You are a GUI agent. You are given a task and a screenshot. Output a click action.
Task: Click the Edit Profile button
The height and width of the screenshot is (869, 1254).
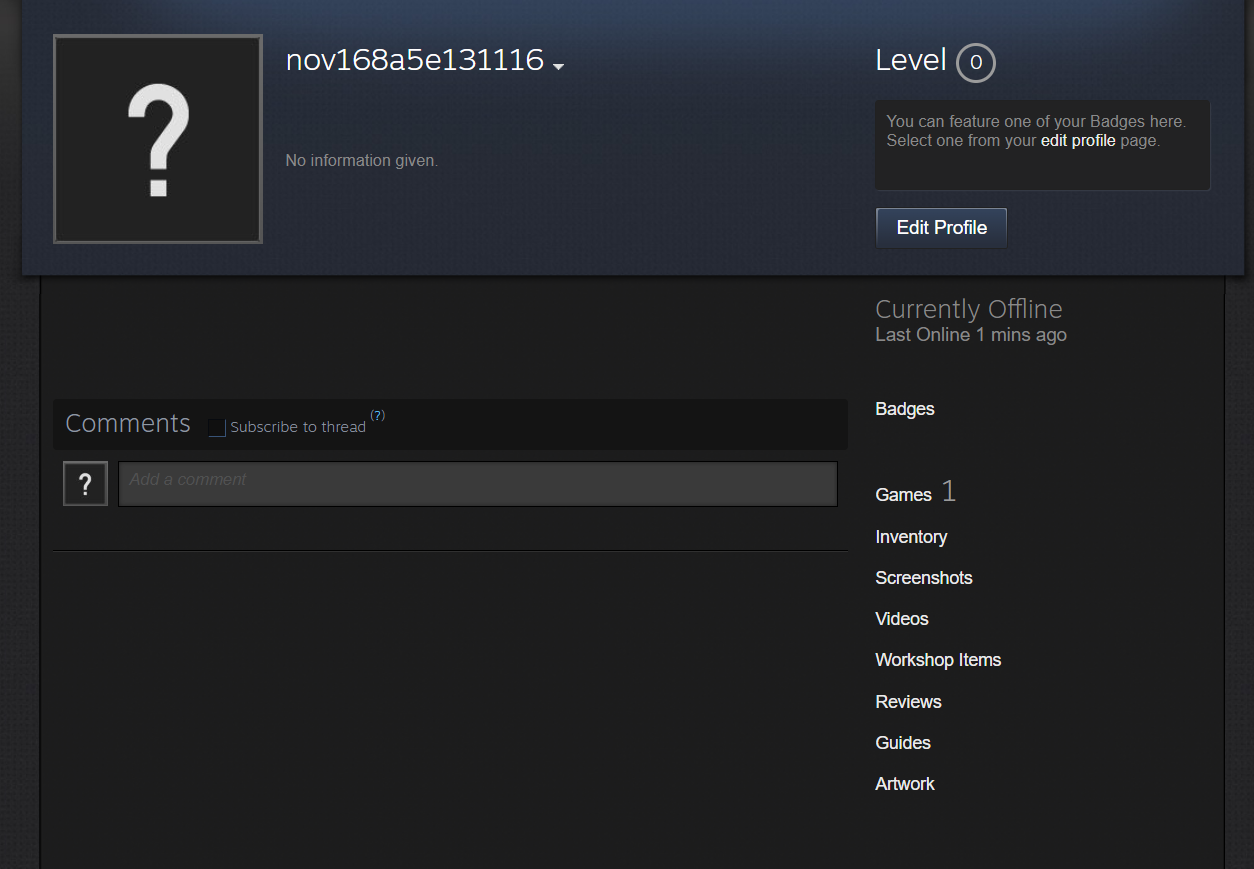pyautogui.click(x=941, y=228)
